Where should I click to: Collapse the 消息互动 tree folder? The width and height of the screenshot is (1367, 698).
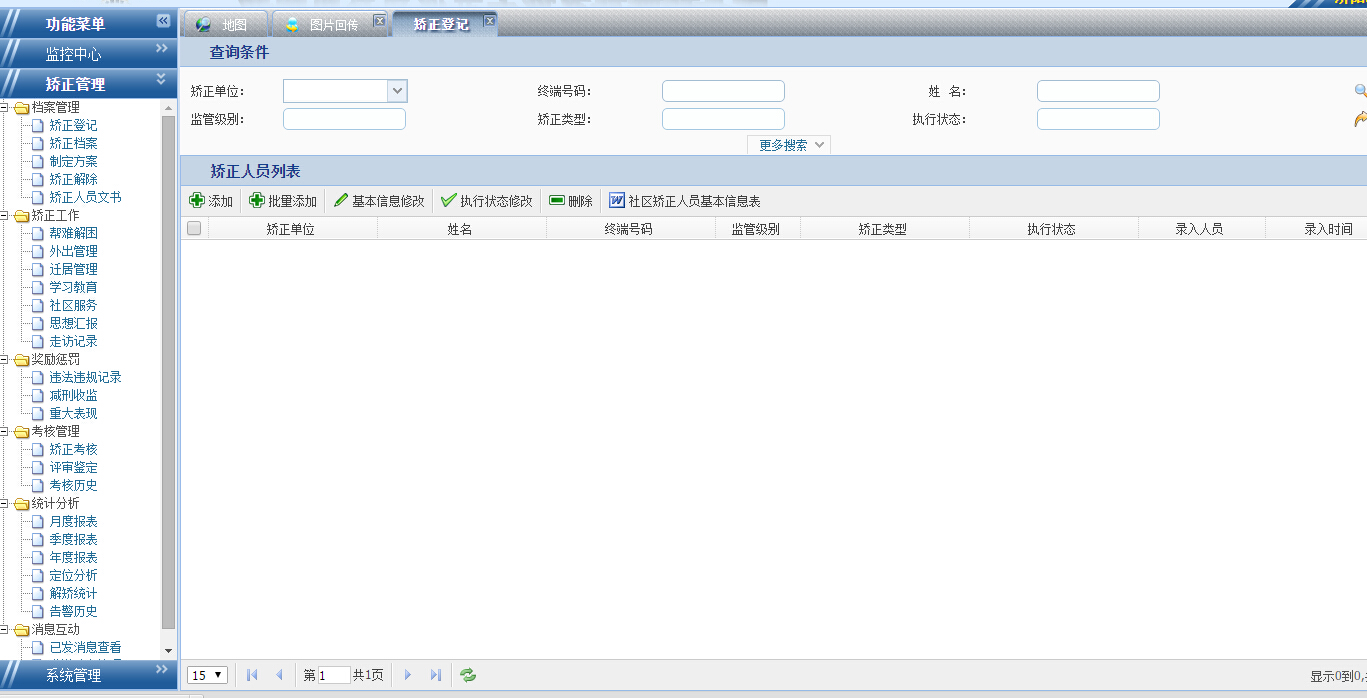5,629
